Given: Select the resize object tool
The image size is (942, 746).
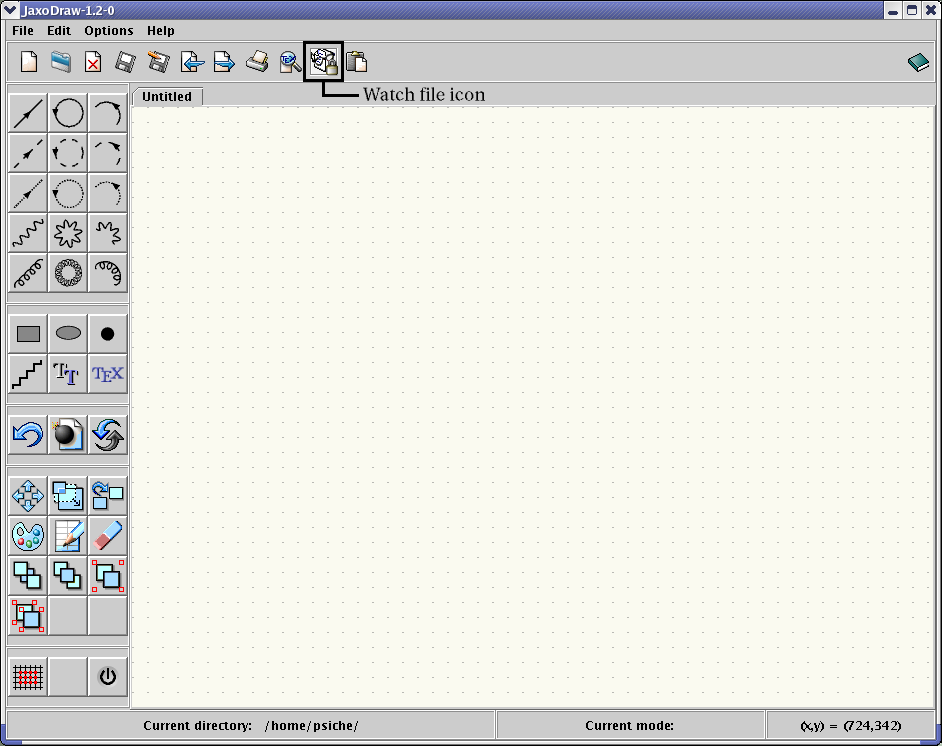Looking at the screenshot, I should pyautogui.click(x=68, y=496).
